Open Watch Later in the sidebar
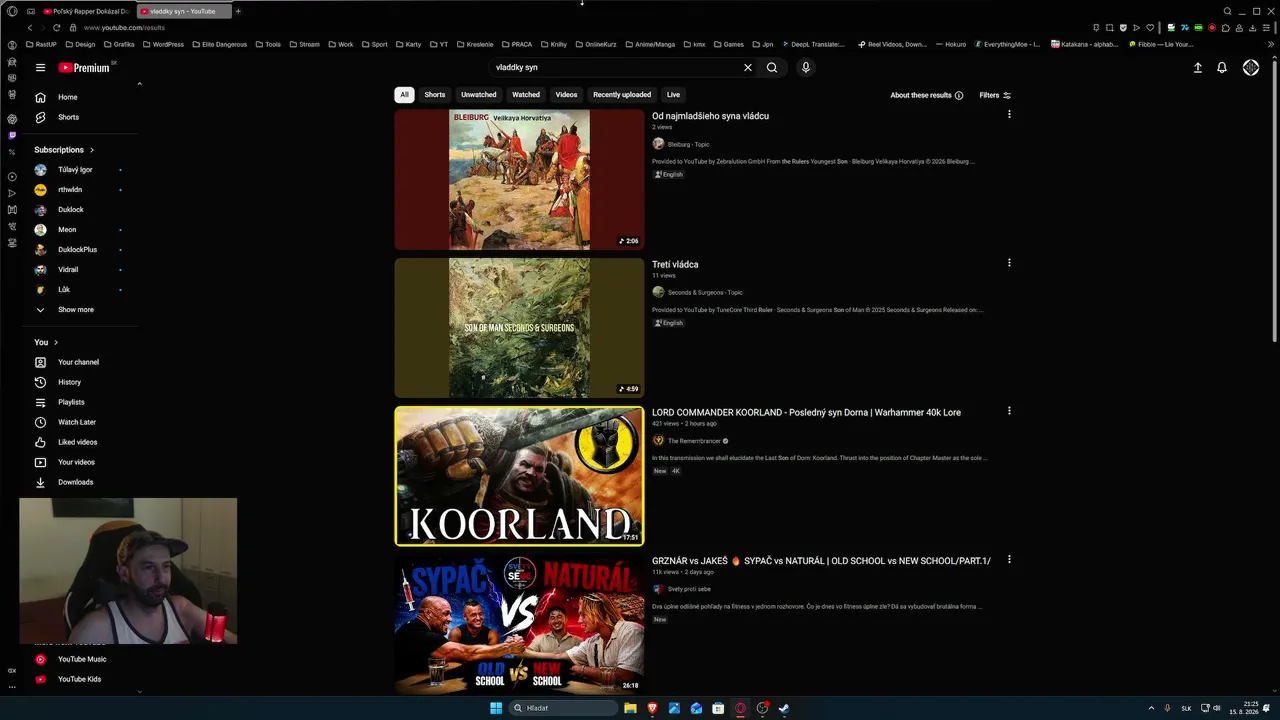Viewport: 1280px width, 720px height. pos(76,422)
